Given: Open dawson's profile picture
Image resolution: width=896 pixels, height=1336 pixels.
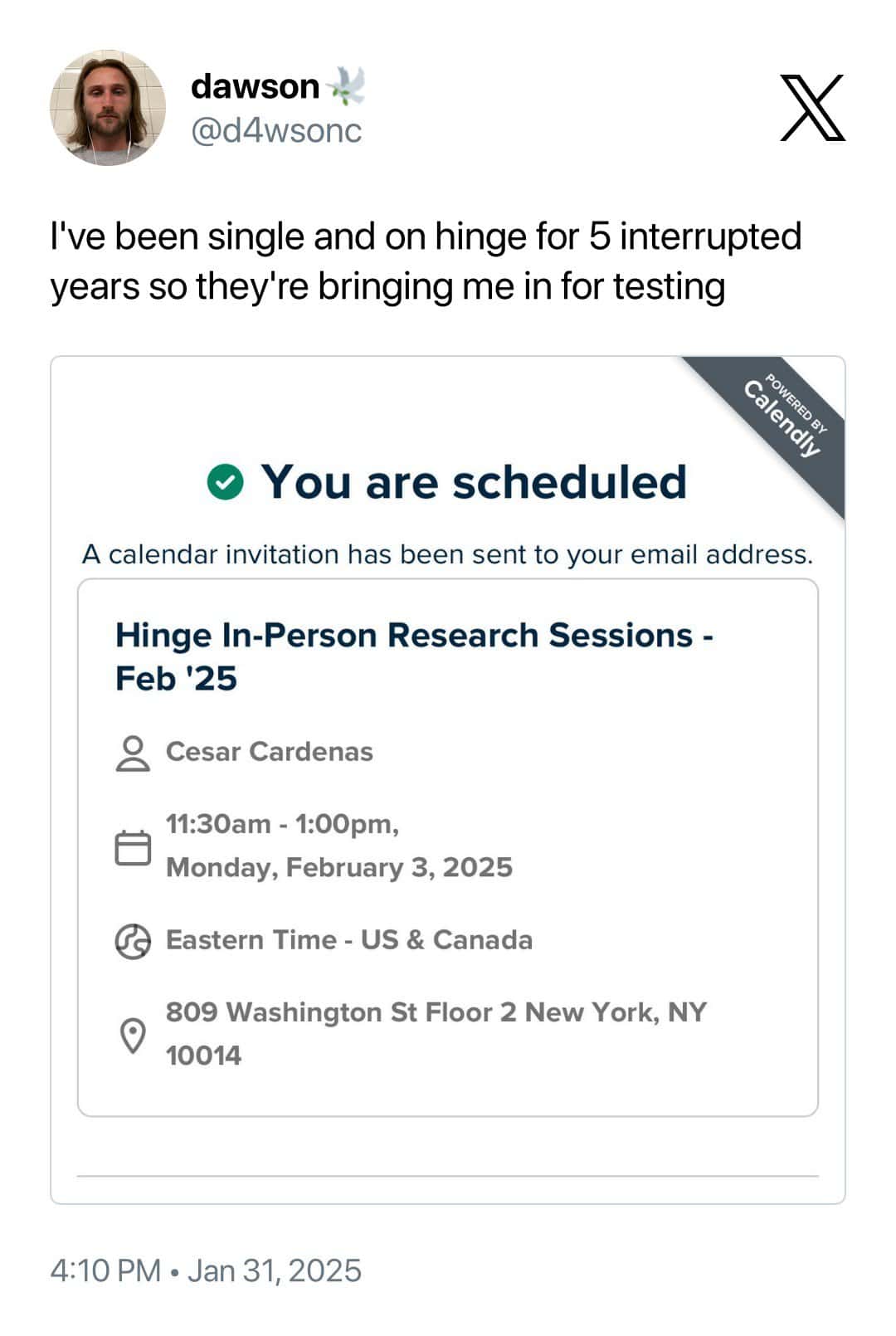Looking at the screenshot, I should [x=108, y=108].
